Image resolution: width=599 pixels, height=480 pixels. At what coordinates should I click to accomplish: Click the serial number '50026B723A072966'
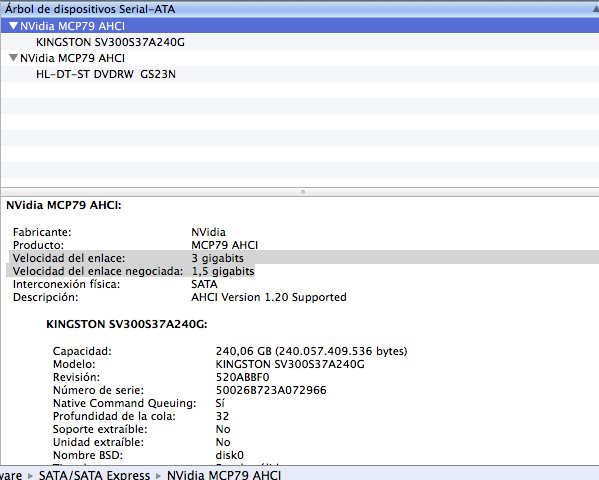[x=271, y=390]
